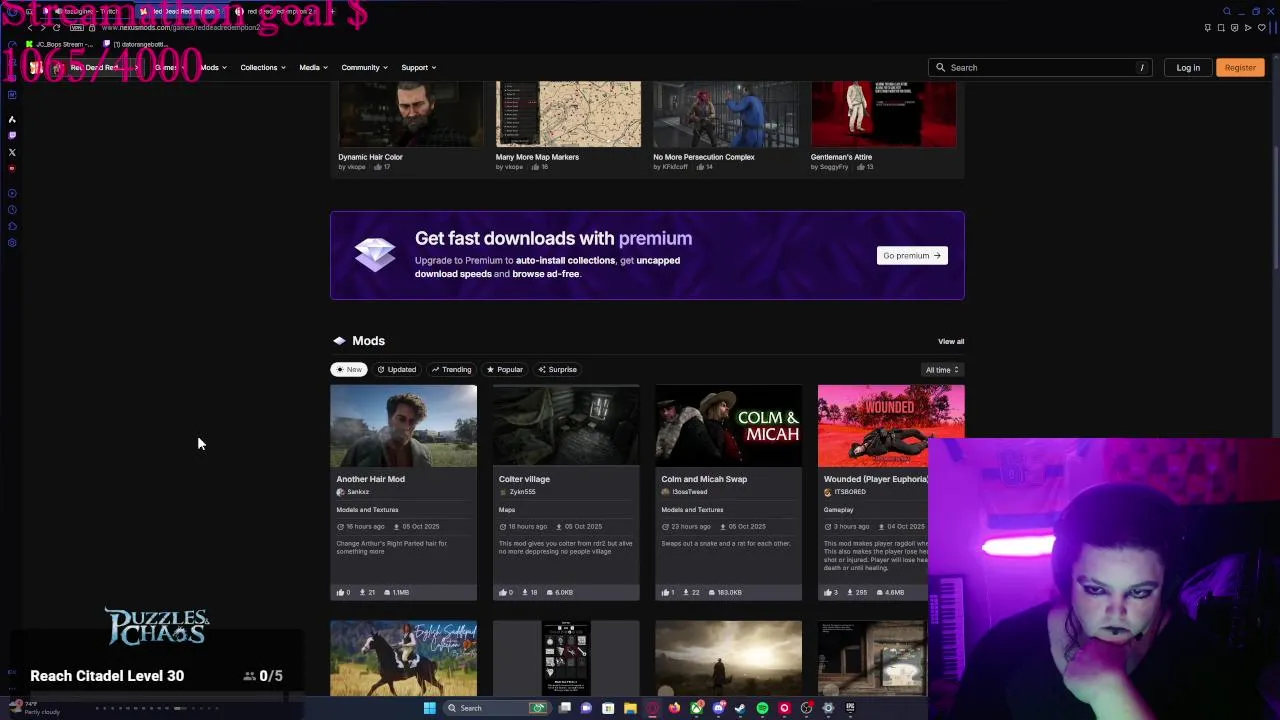
Task: Expand the Games navigation dropdown
Action: [170, 67]
